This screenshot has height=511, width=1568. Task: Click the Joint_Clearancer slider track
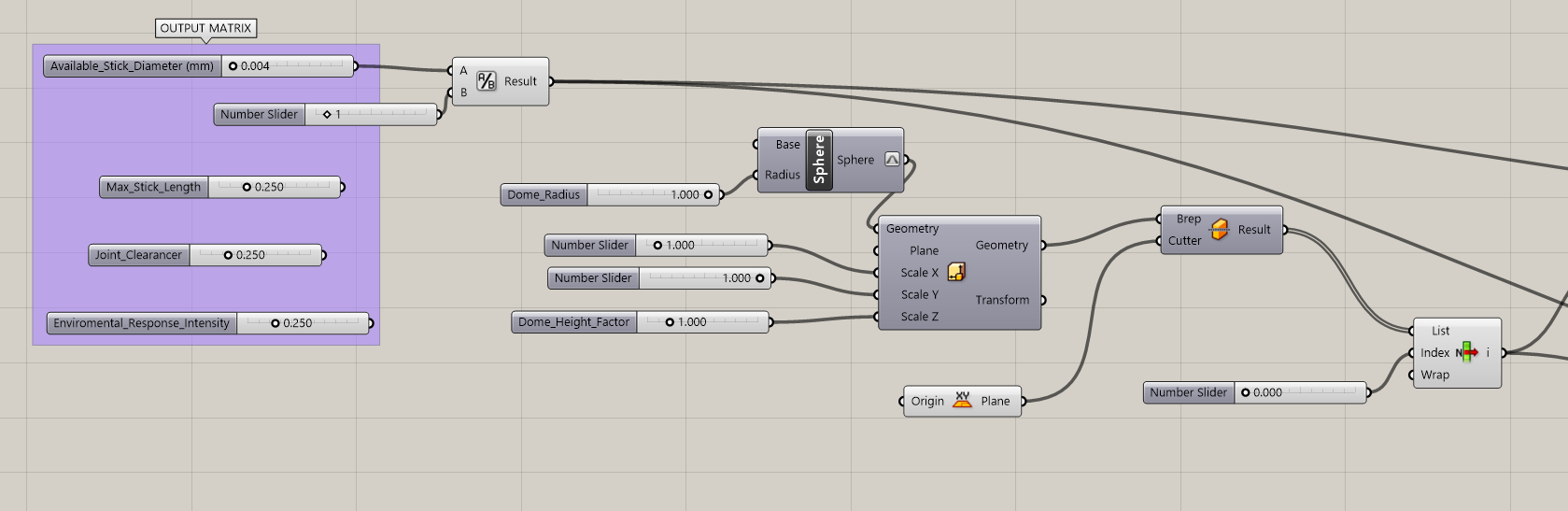[255, 255]
